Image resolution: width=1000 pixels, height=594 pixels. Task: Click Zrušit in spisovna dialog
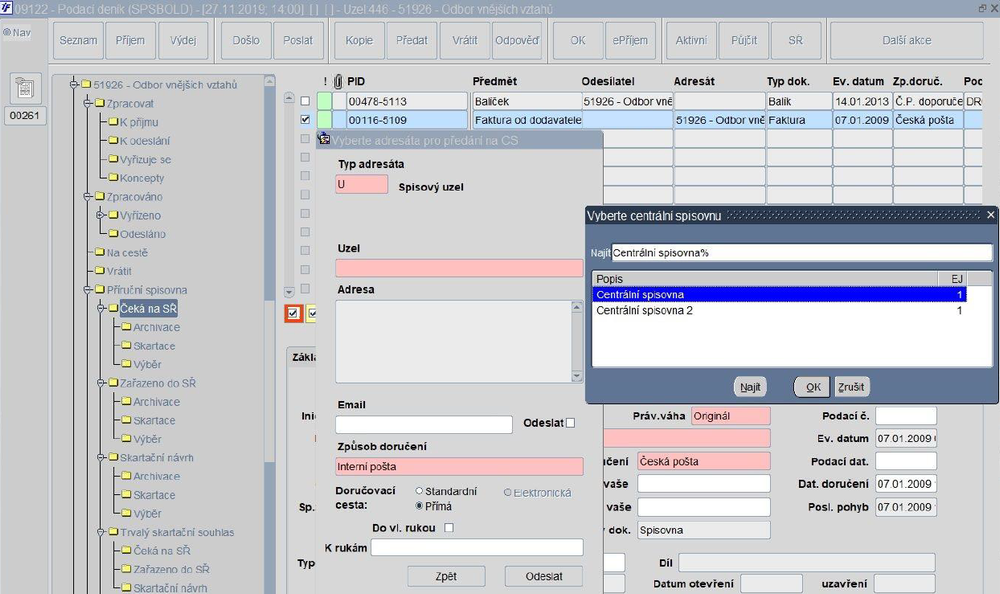pyautogui.click(x=851, y=387)
